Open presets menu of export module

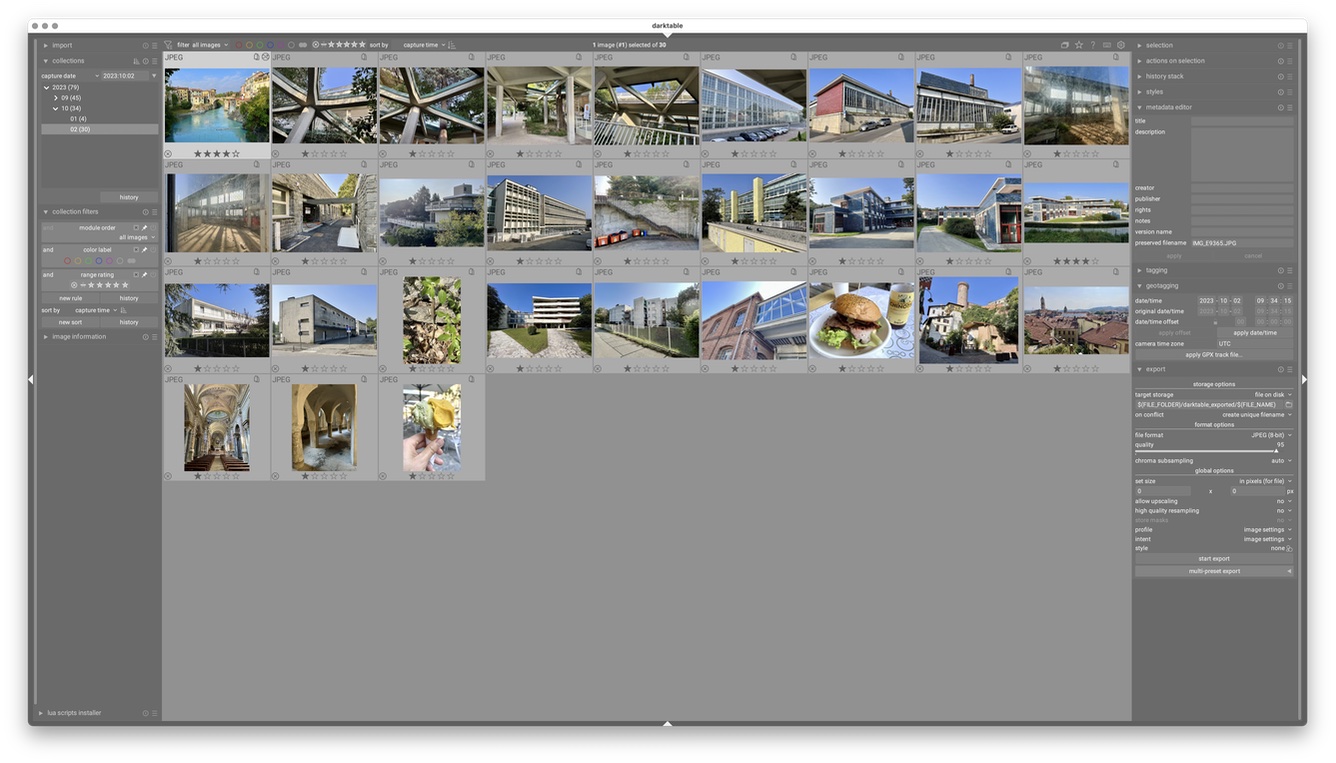[1290, 370]
